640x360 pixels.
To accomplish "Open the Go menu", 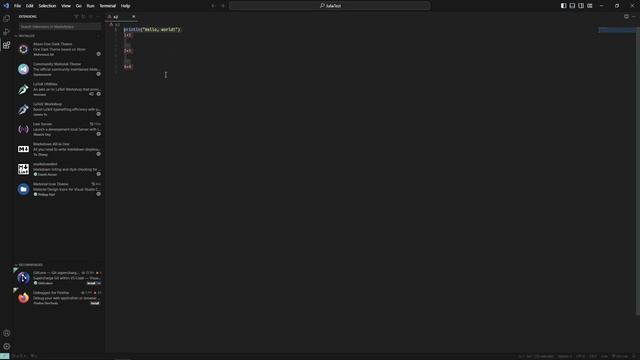I will [78, 6].
